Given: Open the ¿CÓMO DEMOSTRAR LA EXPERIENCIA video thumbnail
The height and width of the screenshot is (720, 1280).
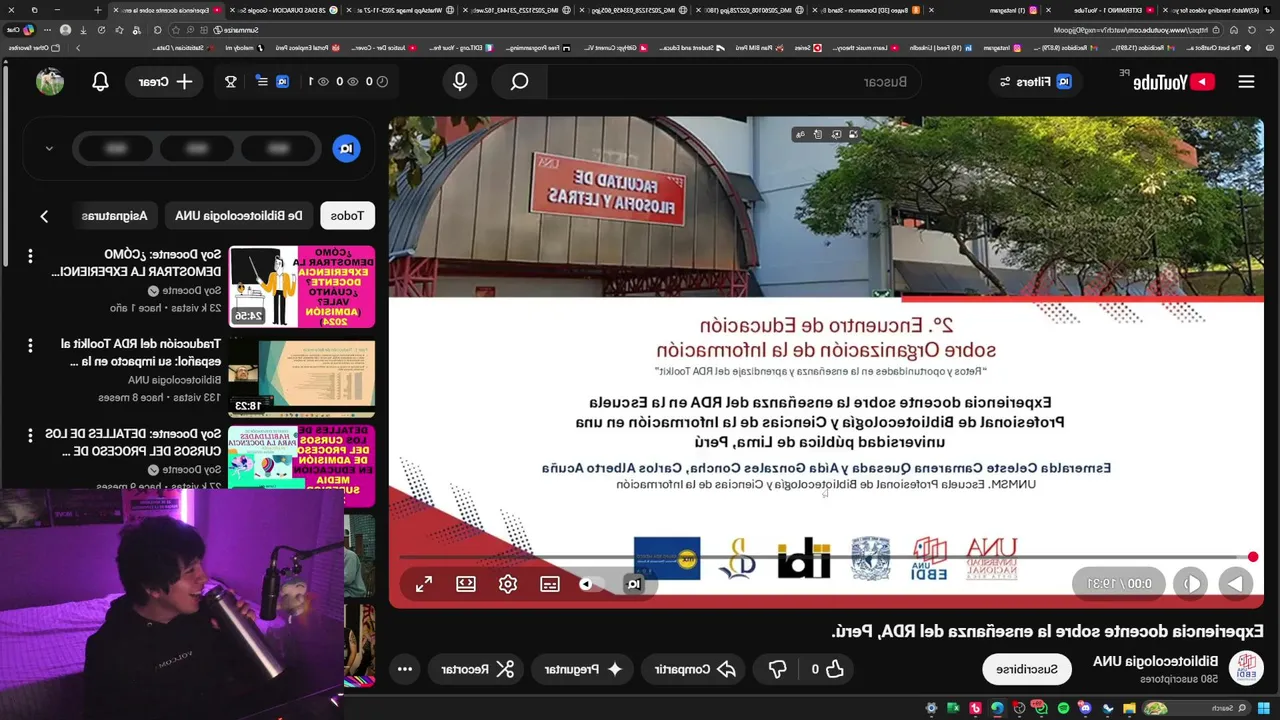Looking at the screenshot, I should click(302, 286).
